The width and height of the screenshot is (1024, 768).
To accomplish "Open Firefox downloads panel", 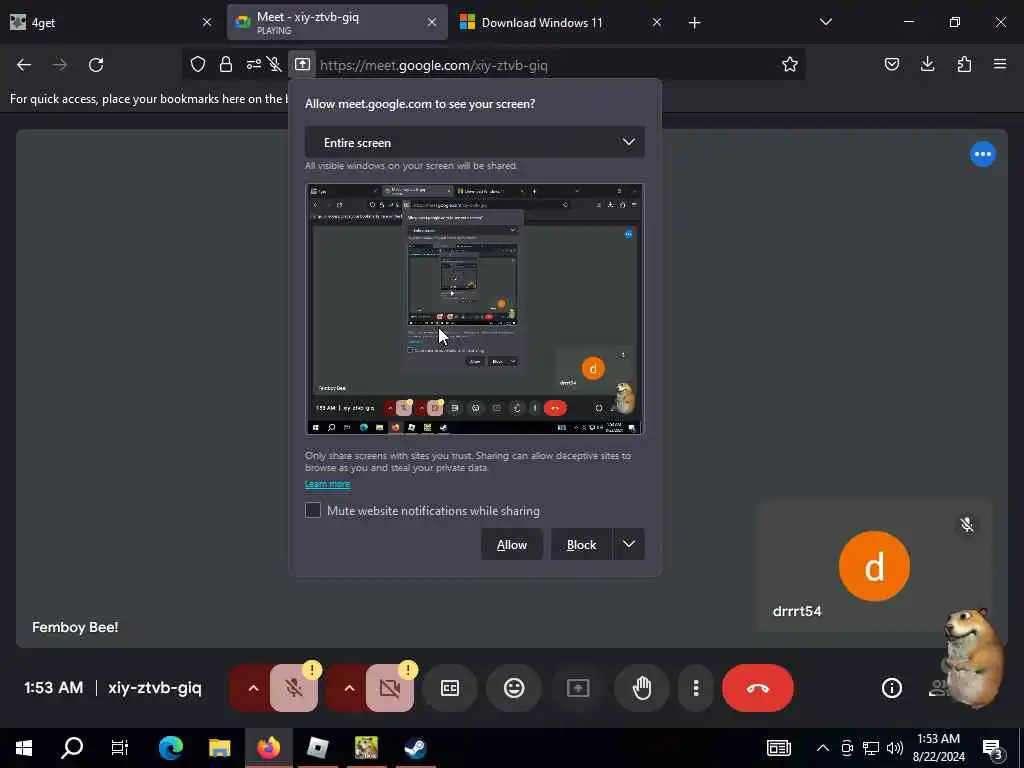I will pos(927,64).
